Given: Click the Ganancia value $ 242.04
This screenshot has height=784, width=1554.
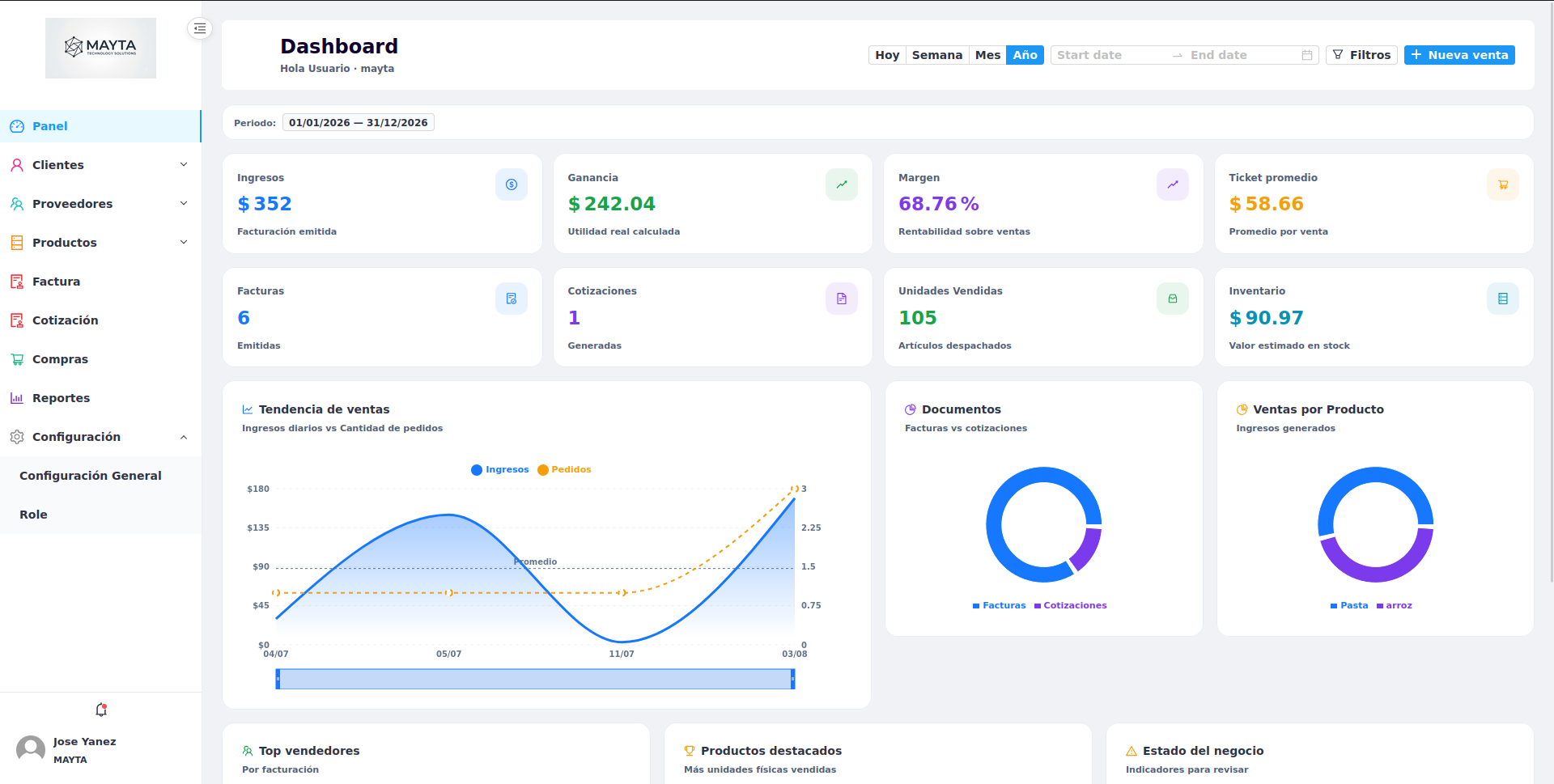Looking at the screenshot, I should [612, 204].
